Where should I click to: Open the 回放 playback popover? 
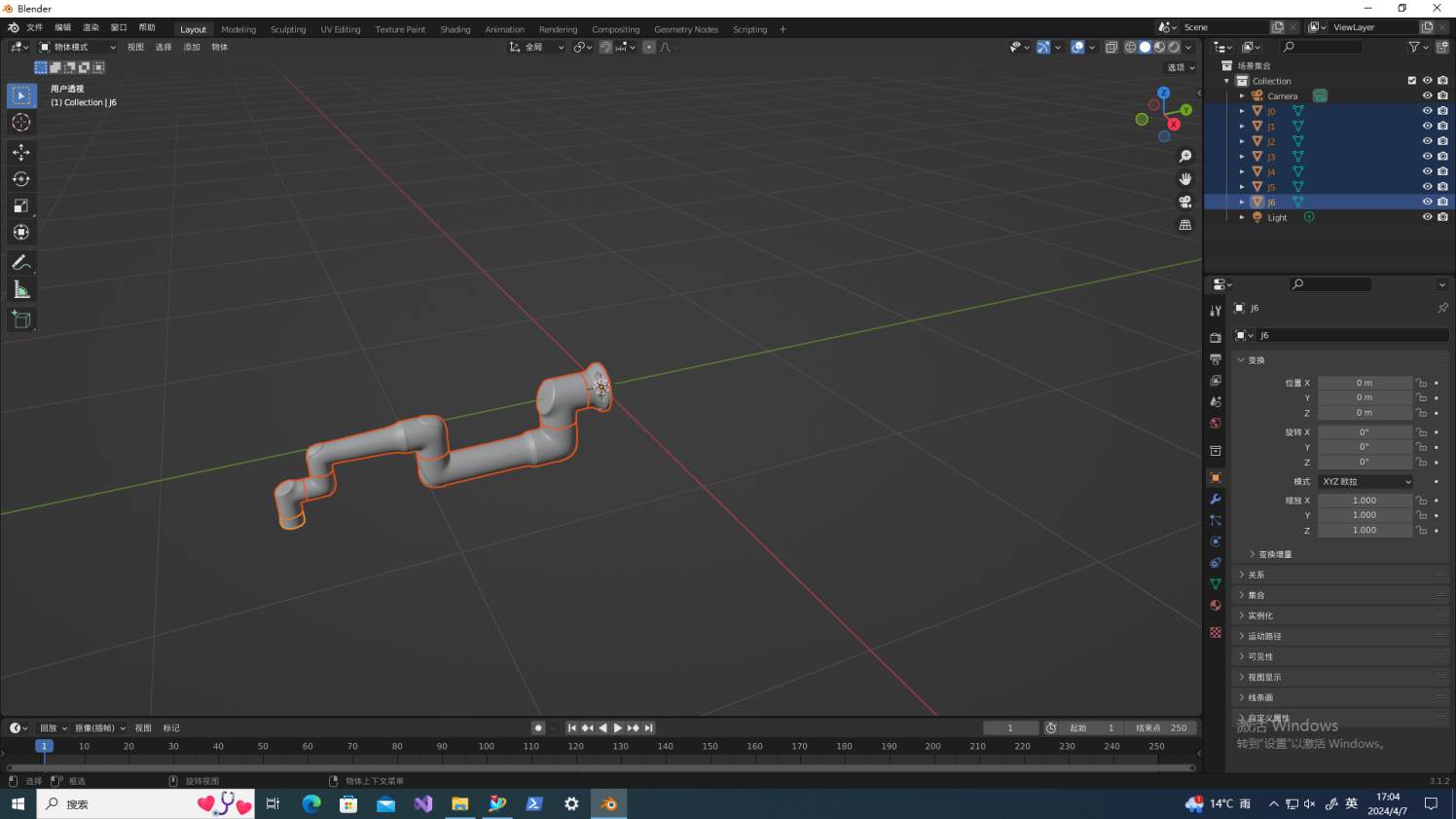tap(53, 728)
